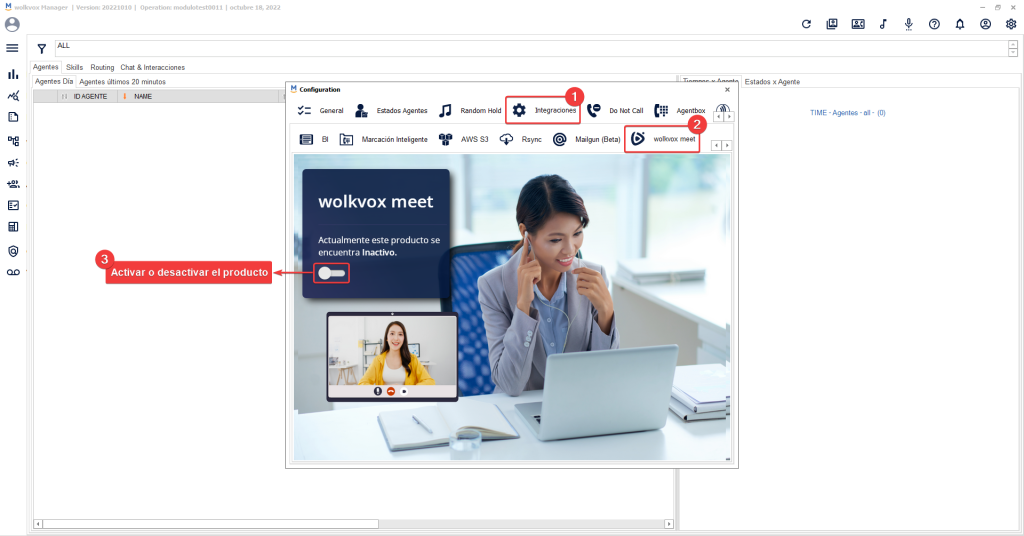
Task: Click the account circle icon in top toolbar
Action: 985,24
